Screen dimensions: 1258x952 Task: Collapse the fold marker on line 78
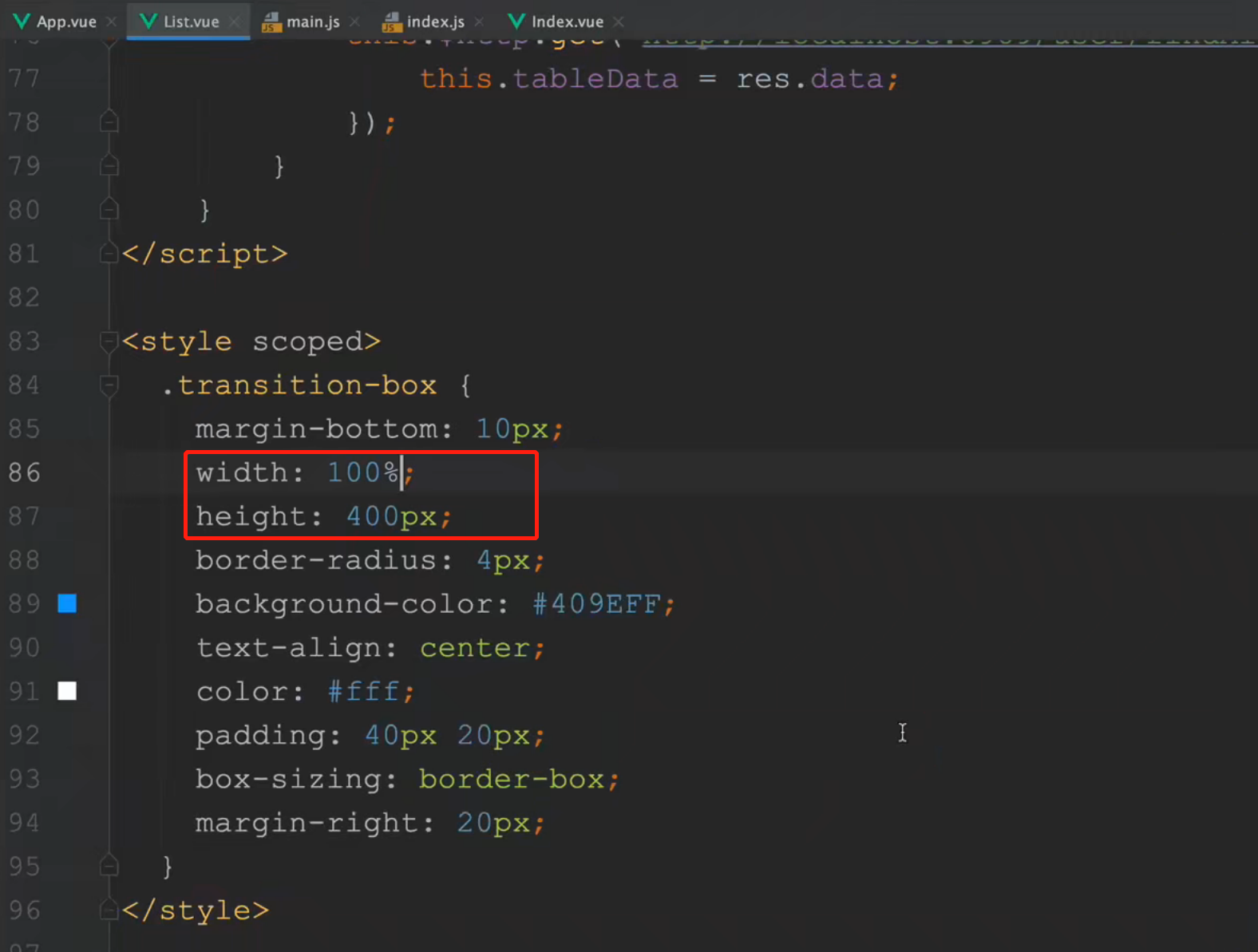109,121
